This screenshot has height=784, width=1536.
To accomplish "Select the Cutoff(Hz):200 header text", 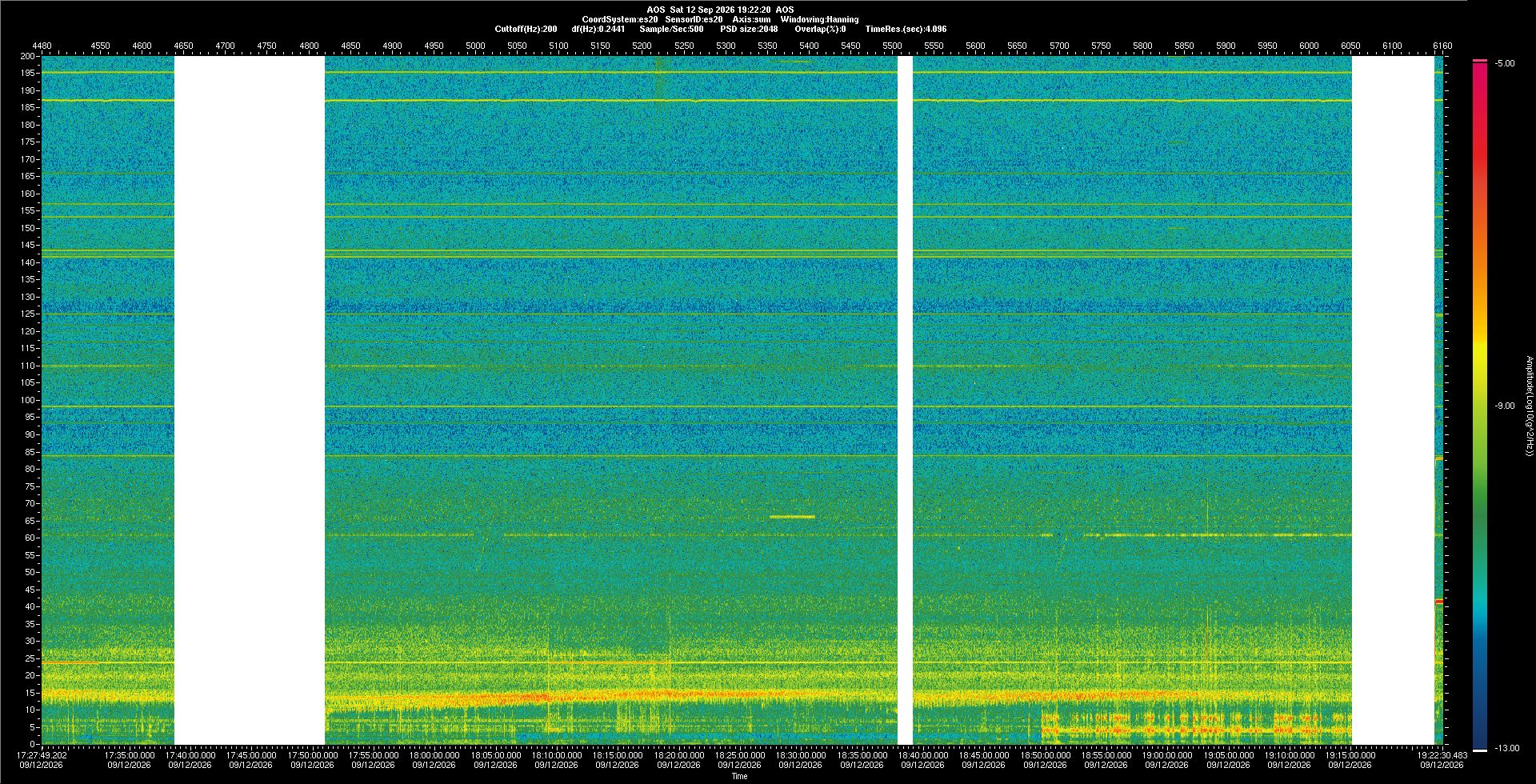I will click(x=526, y=29).
